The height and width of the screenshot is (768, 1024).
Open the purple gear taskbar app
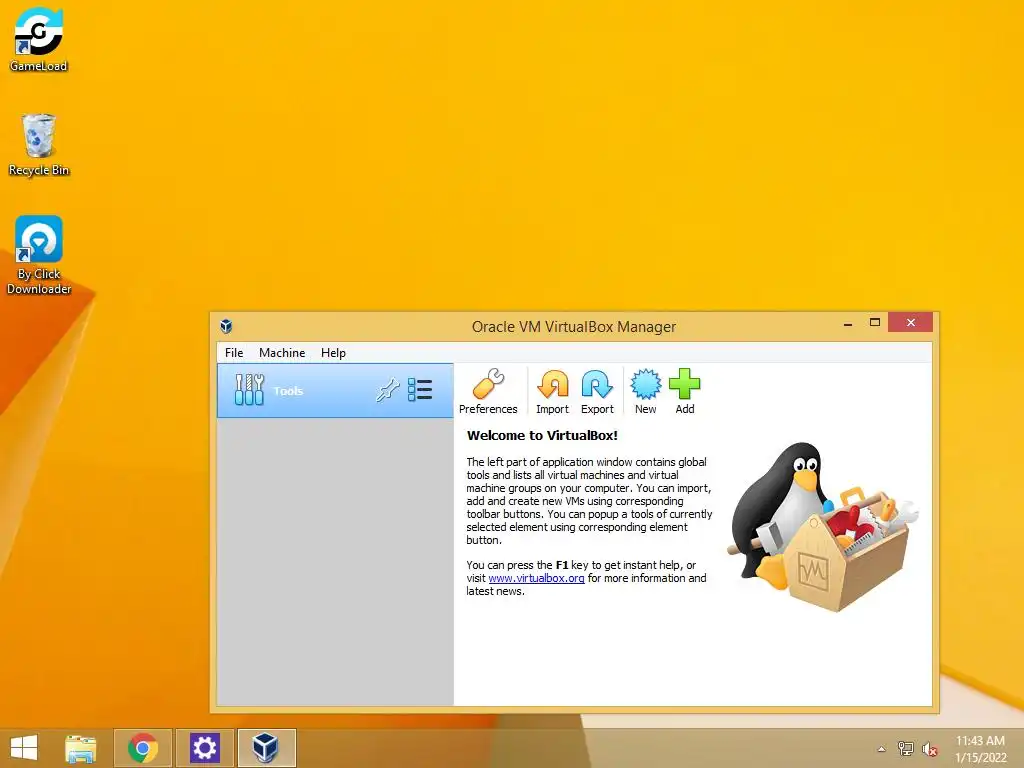pyautogui.click(x=204, y=748)
